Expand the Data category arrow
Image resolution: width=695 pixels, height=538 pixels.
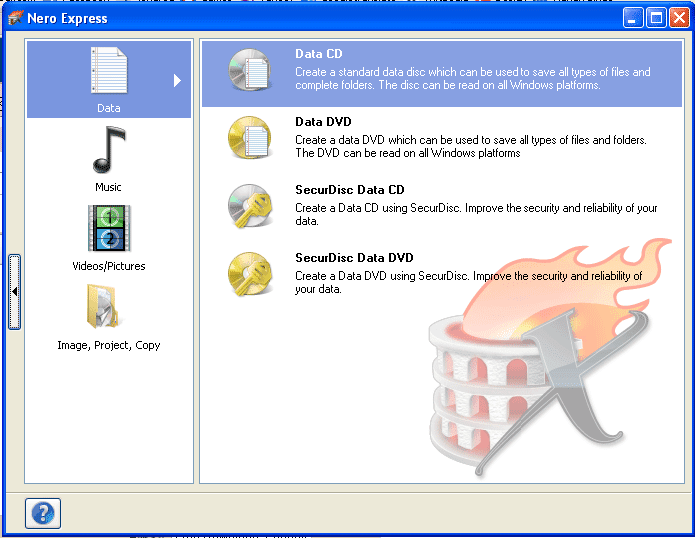click(177, 80)
